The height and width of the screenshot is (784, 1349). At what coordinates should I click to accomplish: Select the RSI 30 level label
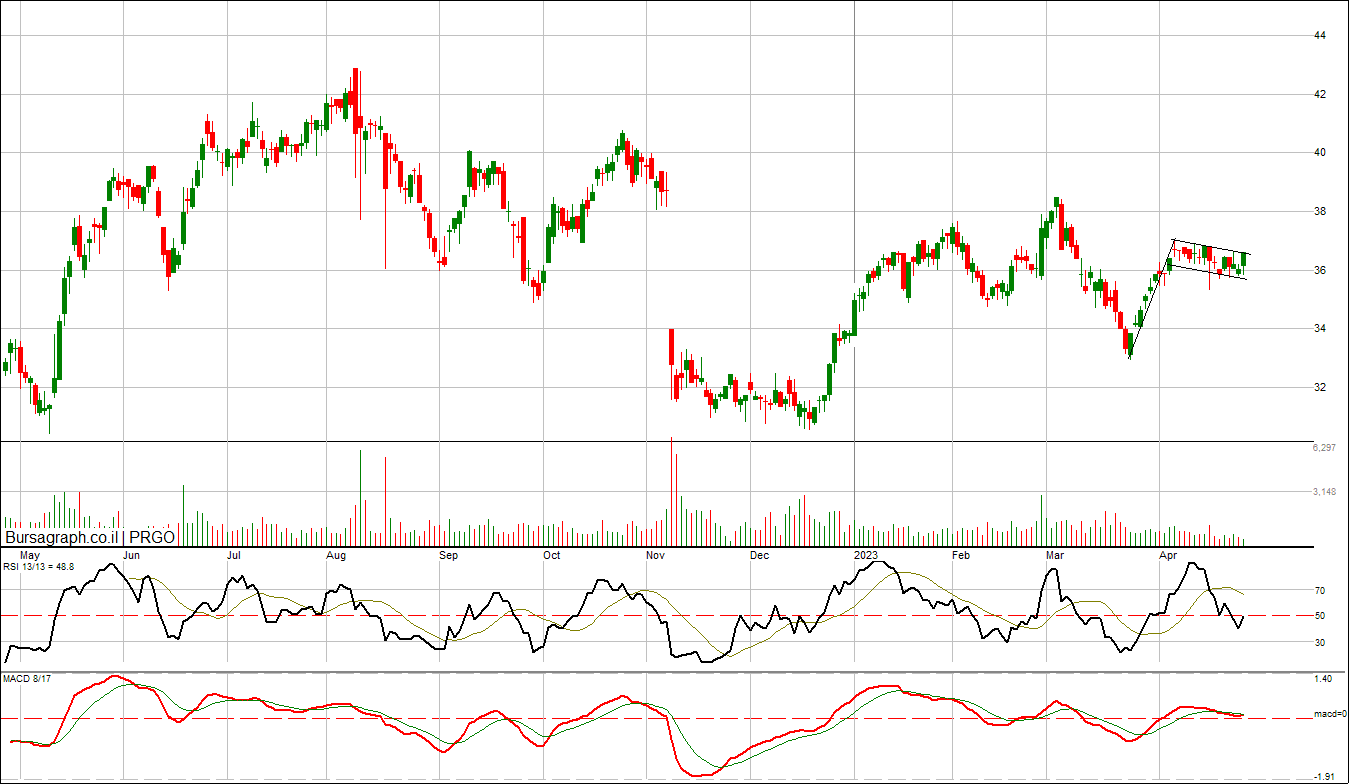[1320, 643]
